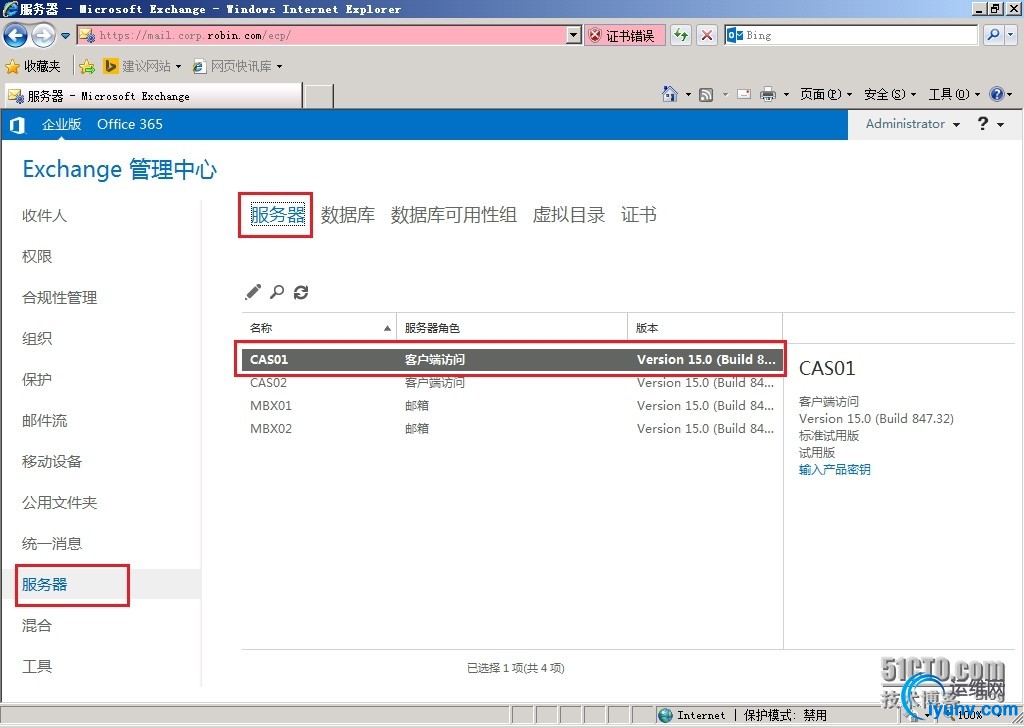1024x728 pixels.
Task: Click the IE forward arrow button
Action: (x=44, y=35)
